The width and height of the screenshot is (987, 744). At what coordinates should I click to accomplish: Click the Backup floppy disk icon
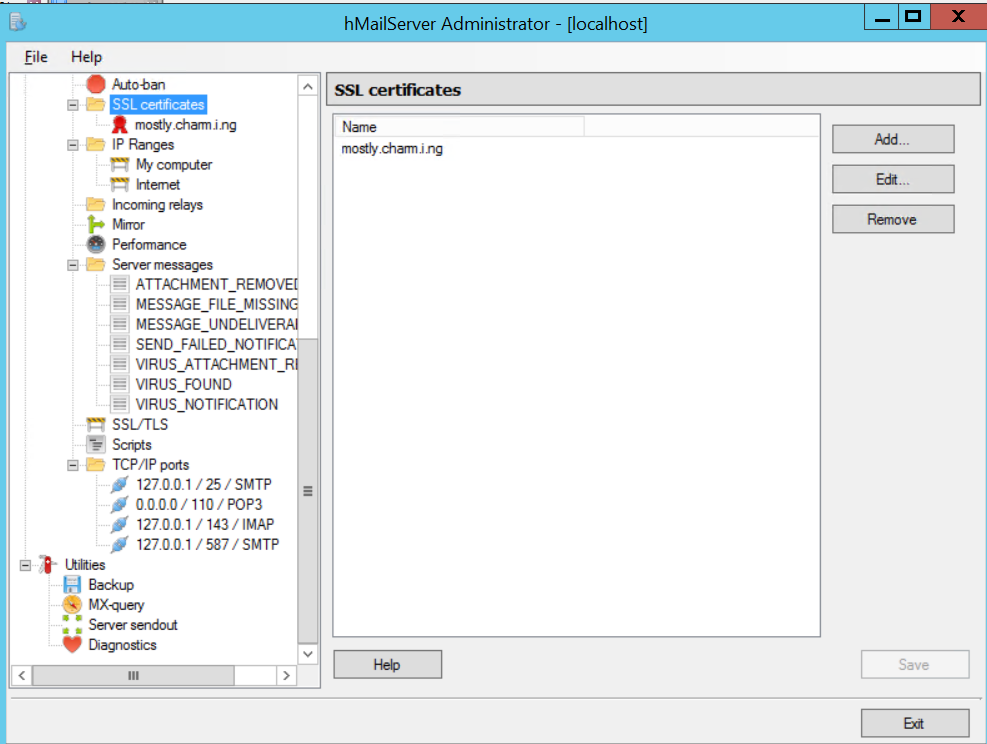(72, 585)
